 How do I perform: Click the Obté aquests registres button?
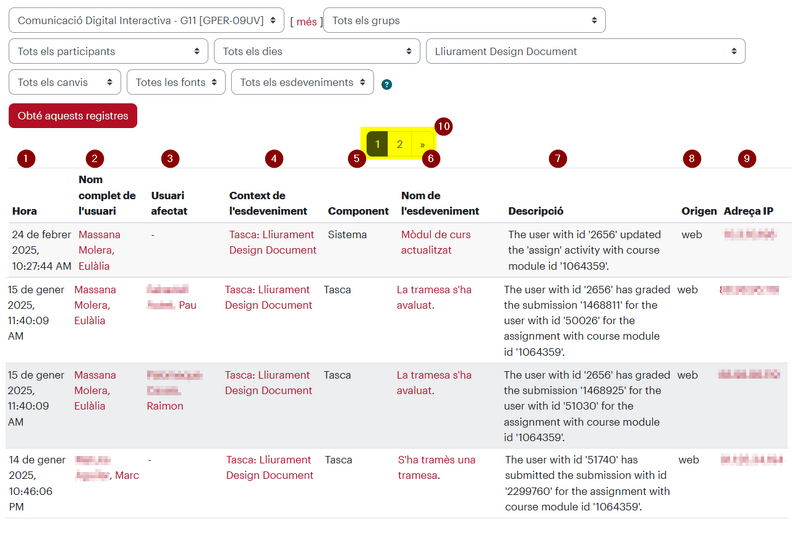pos(73,116)
